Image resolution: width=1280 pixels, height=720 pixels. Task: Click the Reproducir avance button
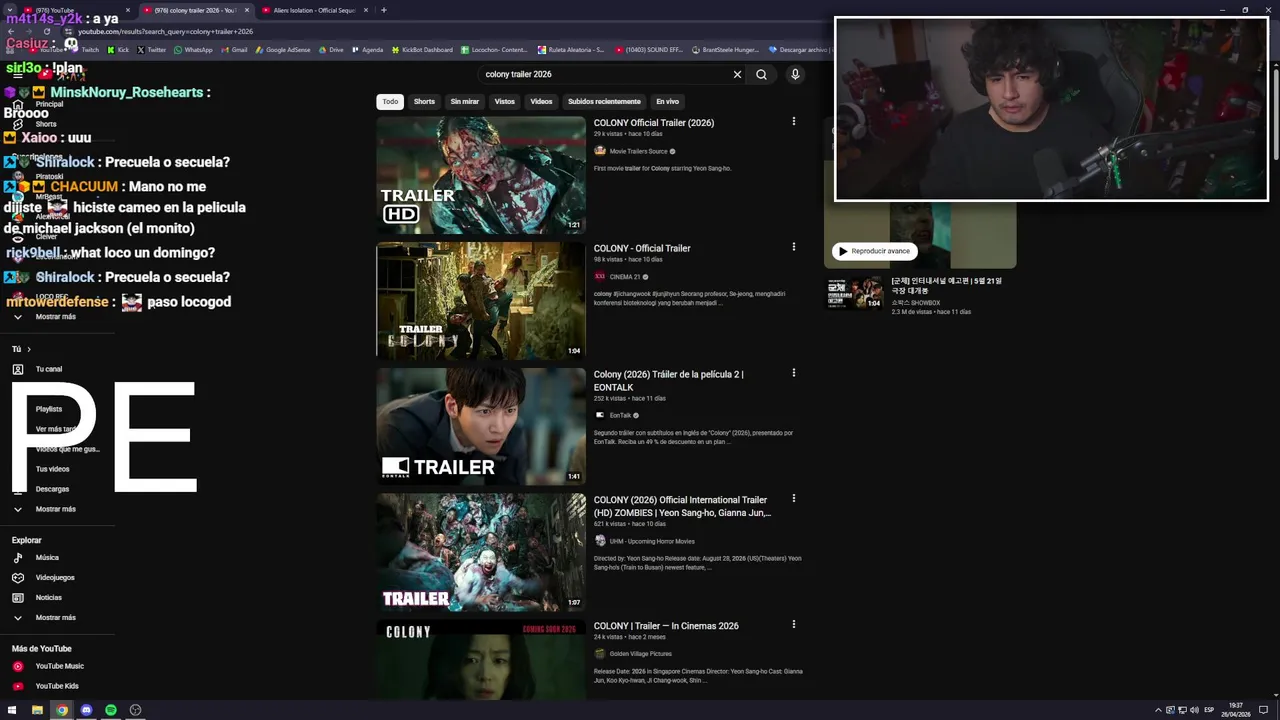click(x=875, y=251)
